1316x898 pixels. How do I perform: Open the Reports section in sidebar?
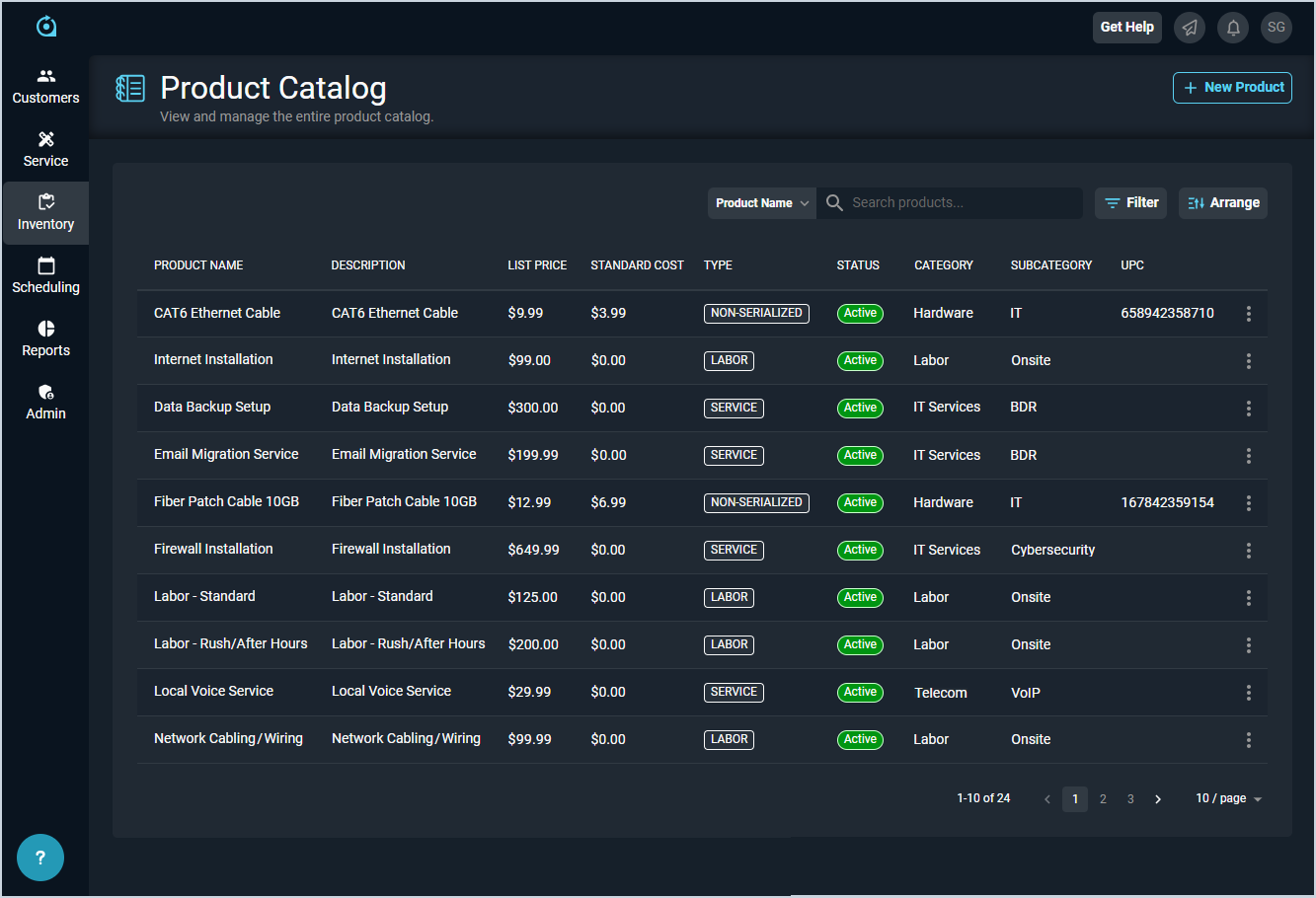click(x=45, y=339)
